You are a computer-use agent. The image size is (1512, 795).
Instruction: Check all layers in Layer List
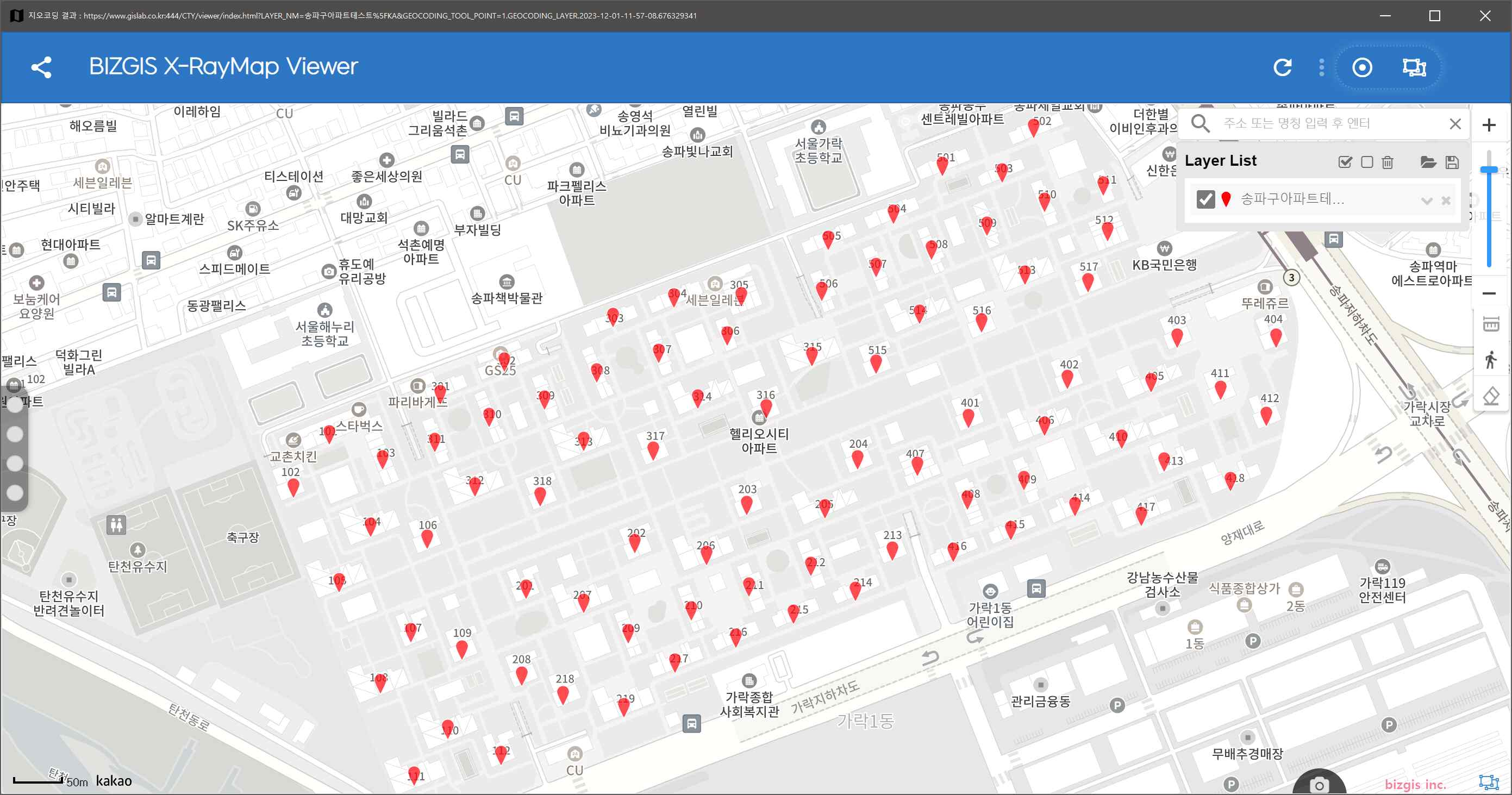[1345, 162]
